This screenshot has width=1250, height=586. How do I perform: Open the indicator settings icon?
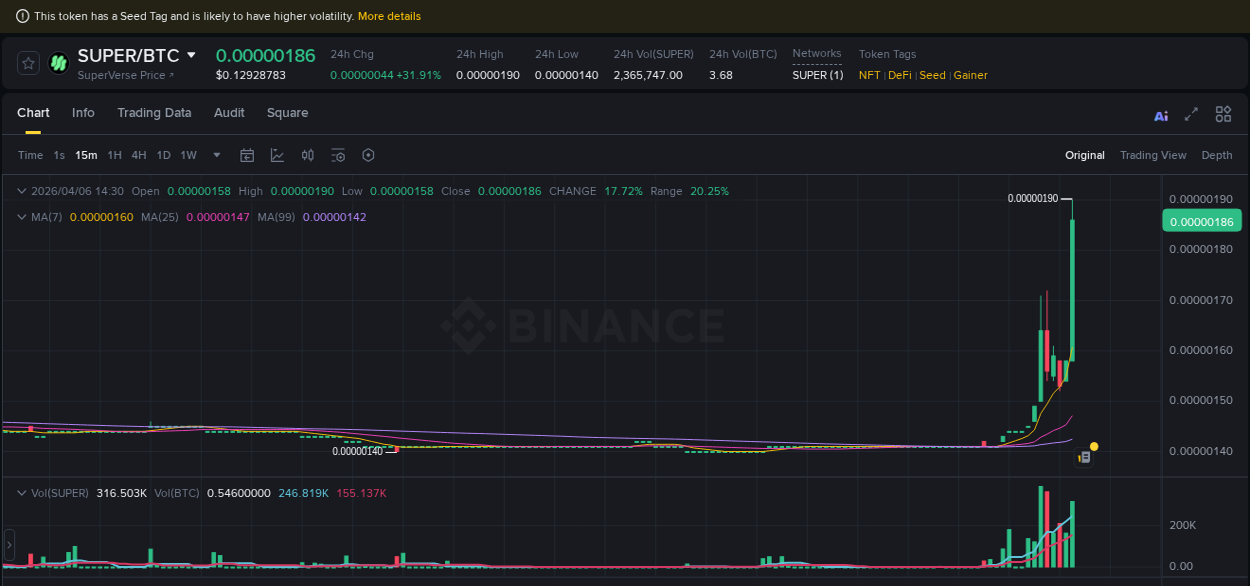click(x=337, y=155)
